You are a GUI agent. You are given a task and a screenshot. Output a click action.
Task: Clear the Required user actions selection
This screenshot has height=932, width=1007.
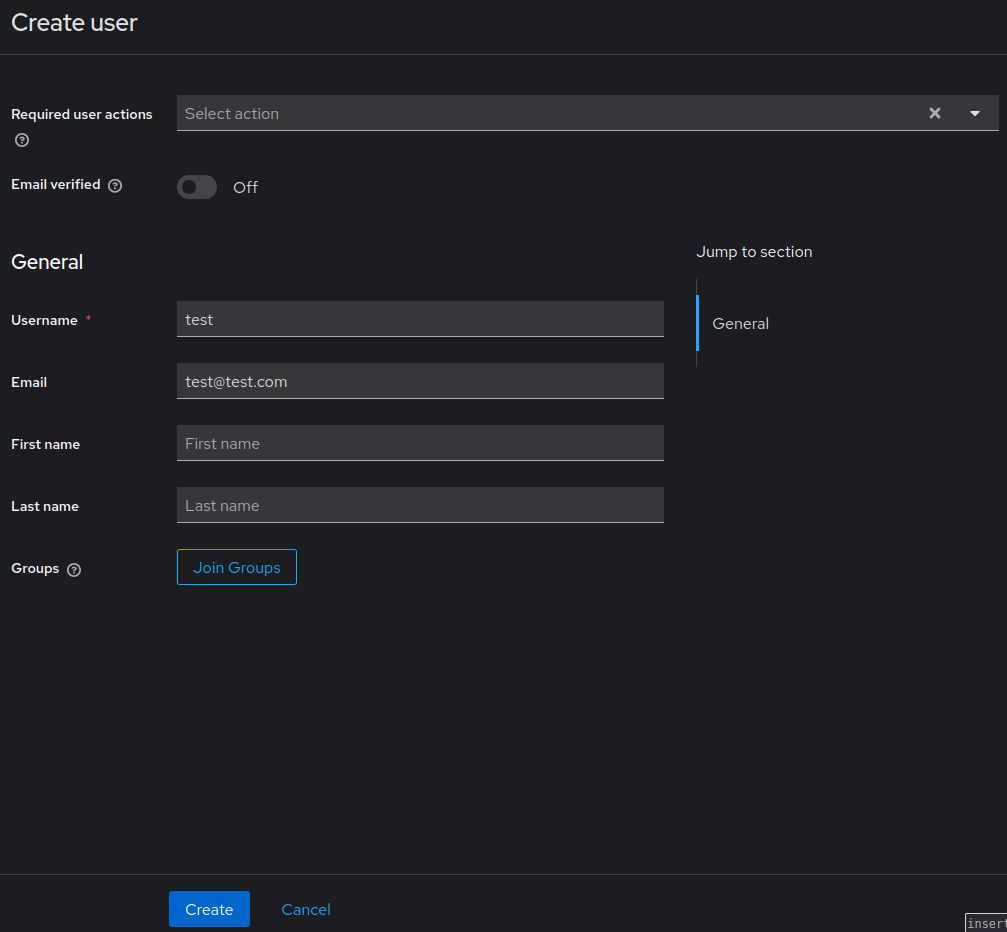tap(934, 113)
